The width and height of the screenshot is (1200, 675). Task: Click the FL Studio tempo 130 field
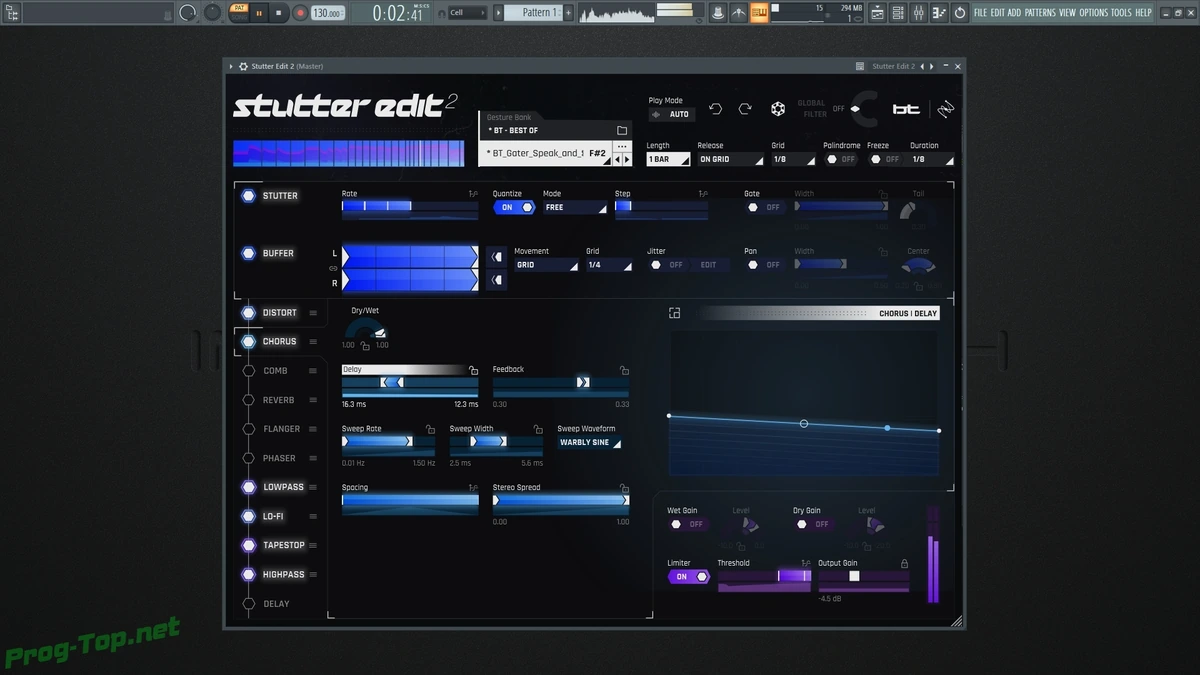(x=327, y=13)
